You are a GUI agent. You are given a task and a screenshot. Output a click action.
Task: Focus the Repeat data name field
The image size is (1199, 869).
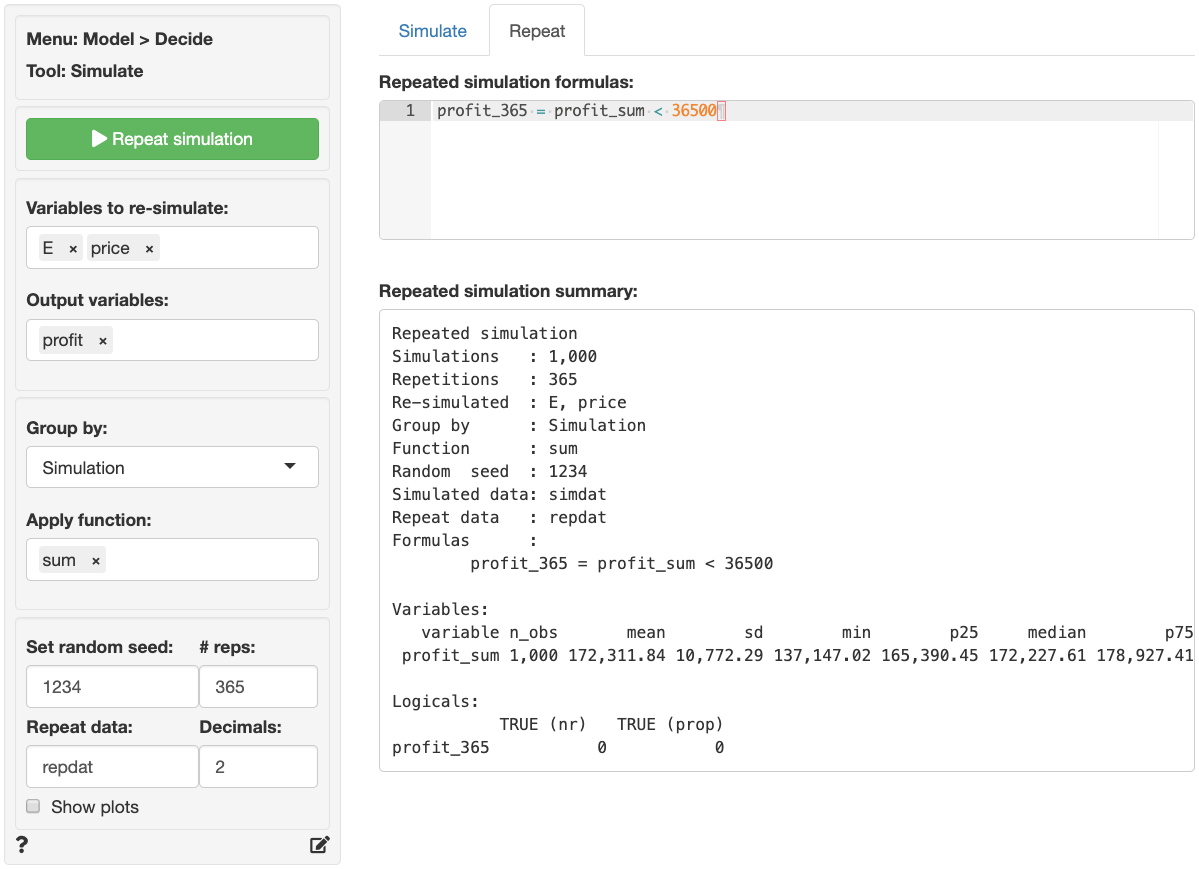(x=112, y=767)
